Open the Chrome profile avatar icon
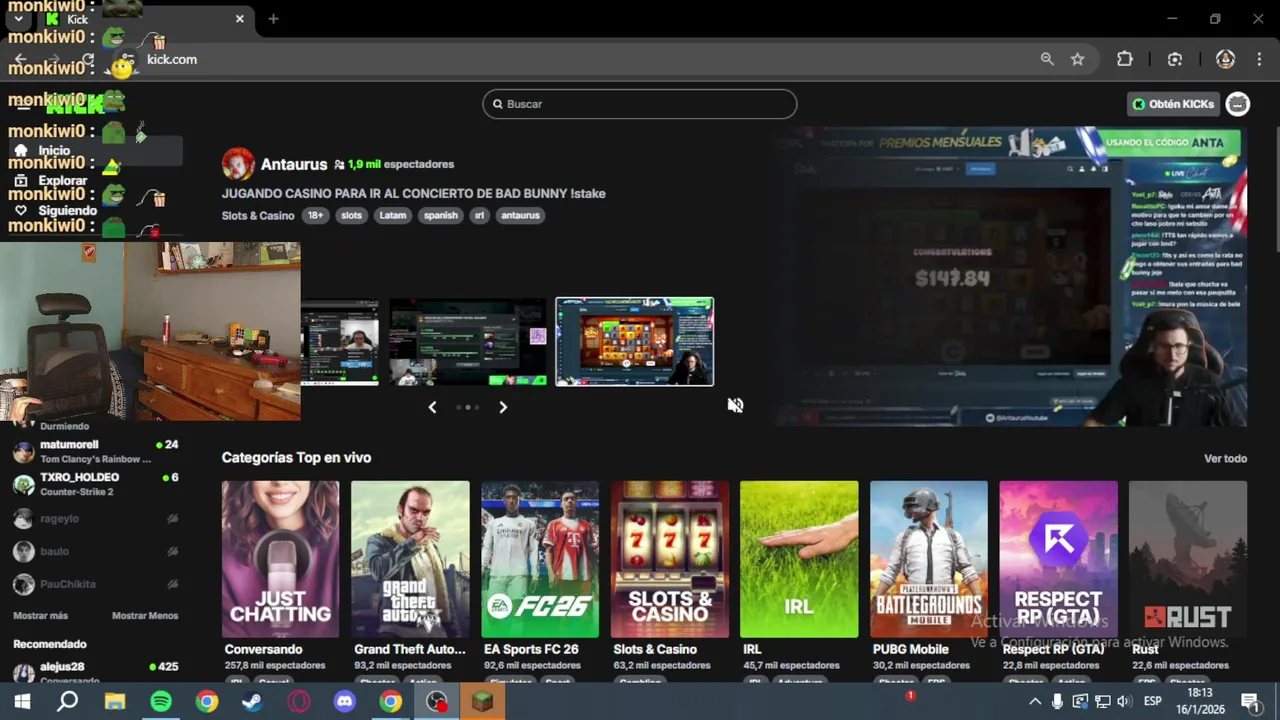This screenshot has width=1280, height=720. point(1225,59)
